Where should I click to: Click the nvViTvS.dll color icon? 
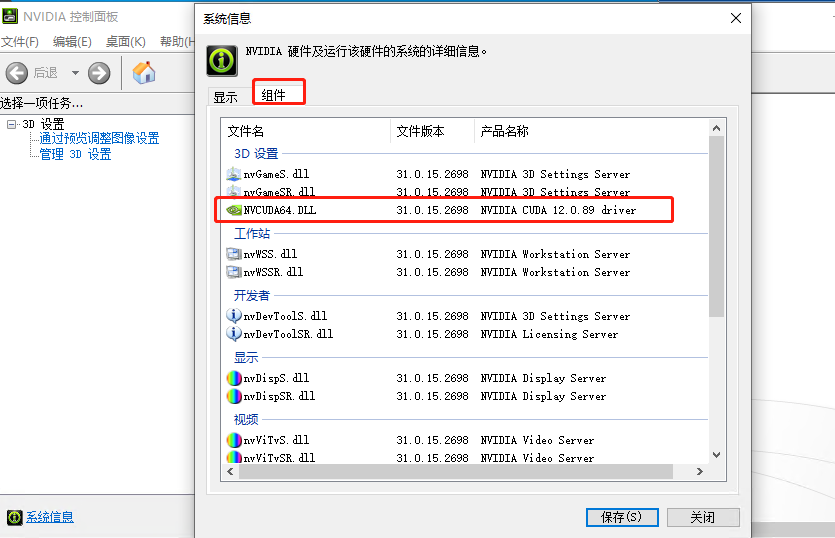234,440
